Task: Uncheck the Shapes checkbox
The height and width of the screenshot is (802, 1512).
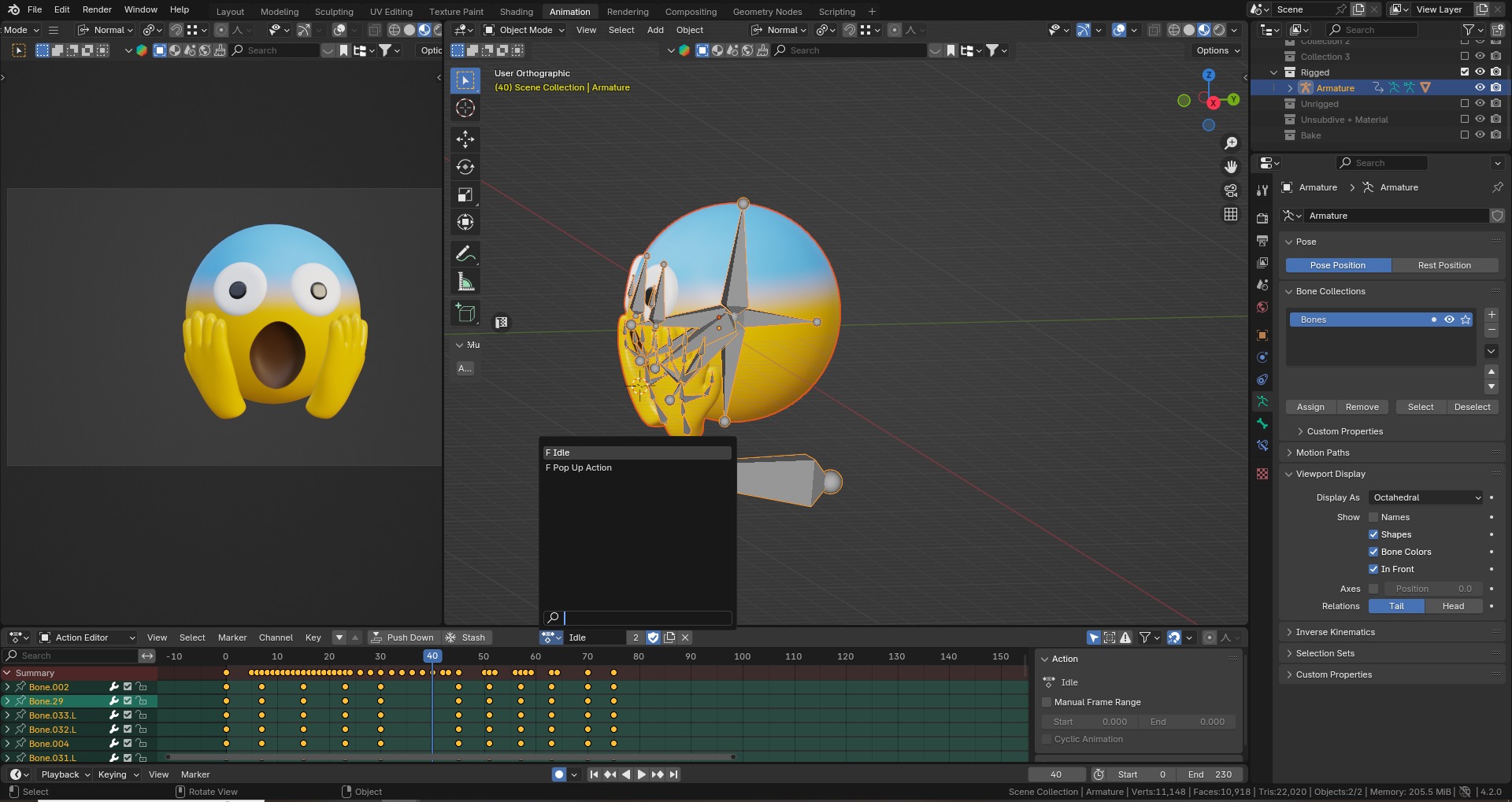Action: (x=1373, y=534)
